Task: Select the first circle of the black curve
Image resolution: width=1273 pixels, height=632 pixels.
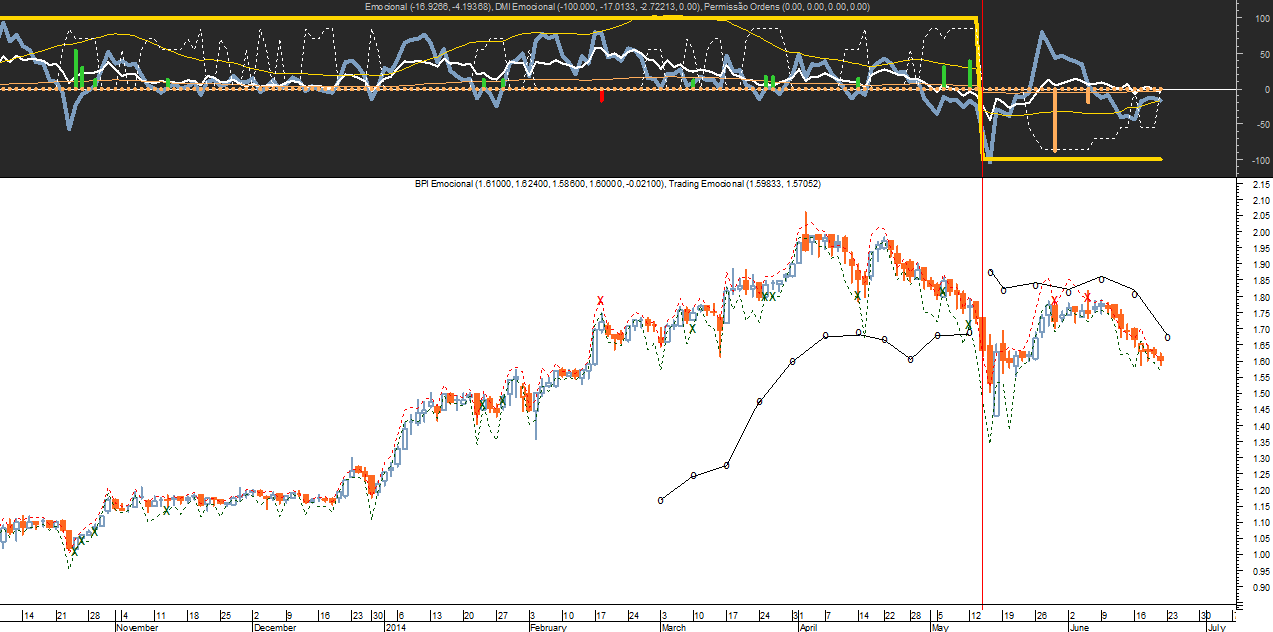Action: [x=661, y=500]
